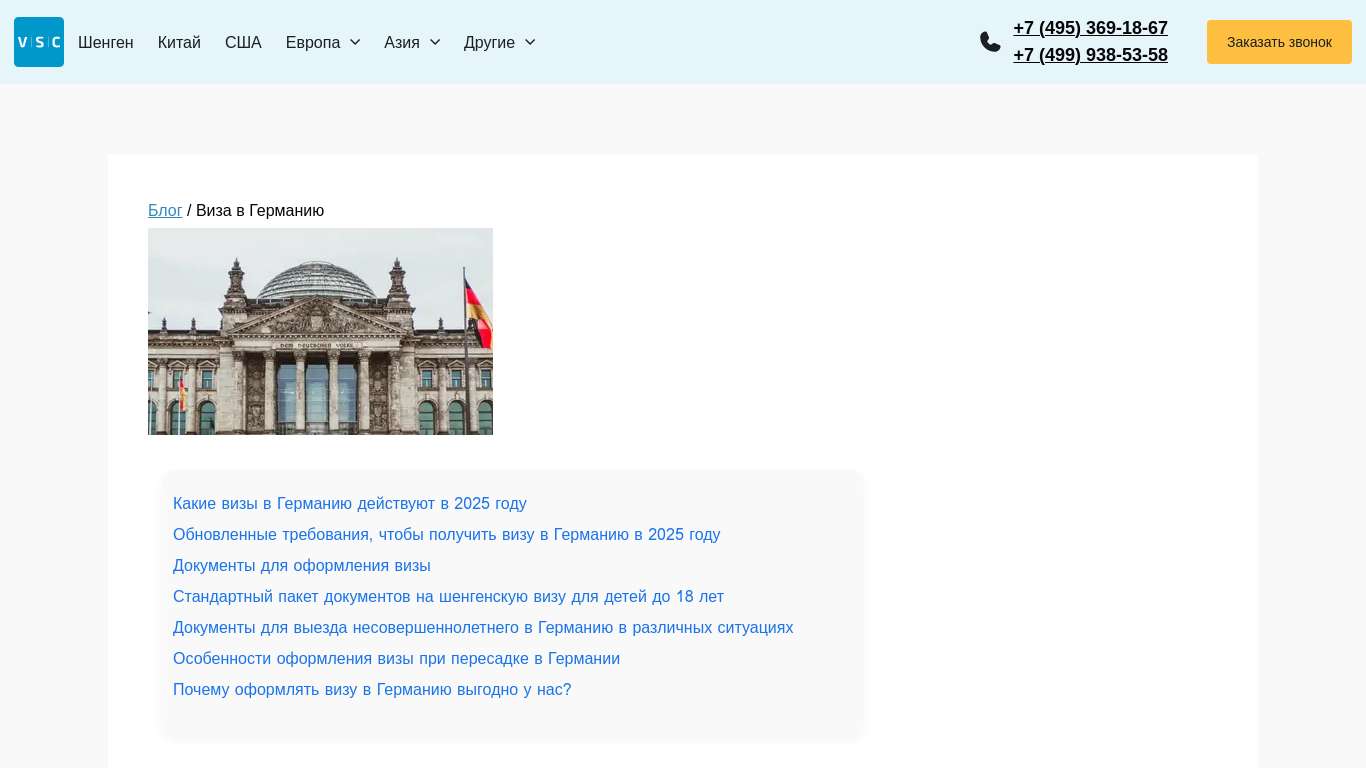The width and height of the screenshot is (1366, 768).
Task: Open Особенности оформления визы при пересадке
Action: click(396, 659)
